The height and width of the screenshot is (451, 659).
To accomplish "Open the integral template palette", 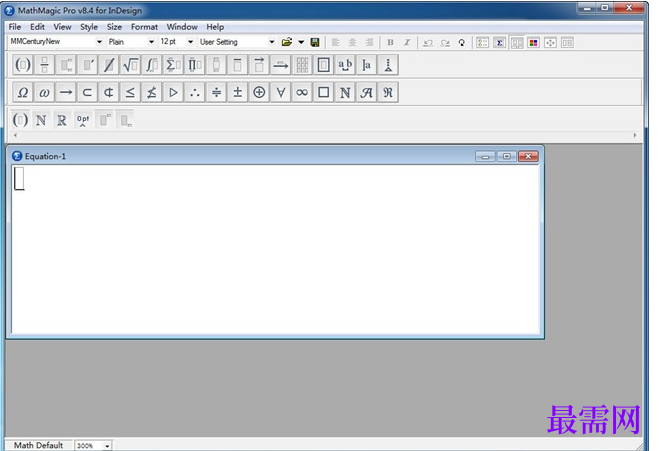I will point(152,65).
